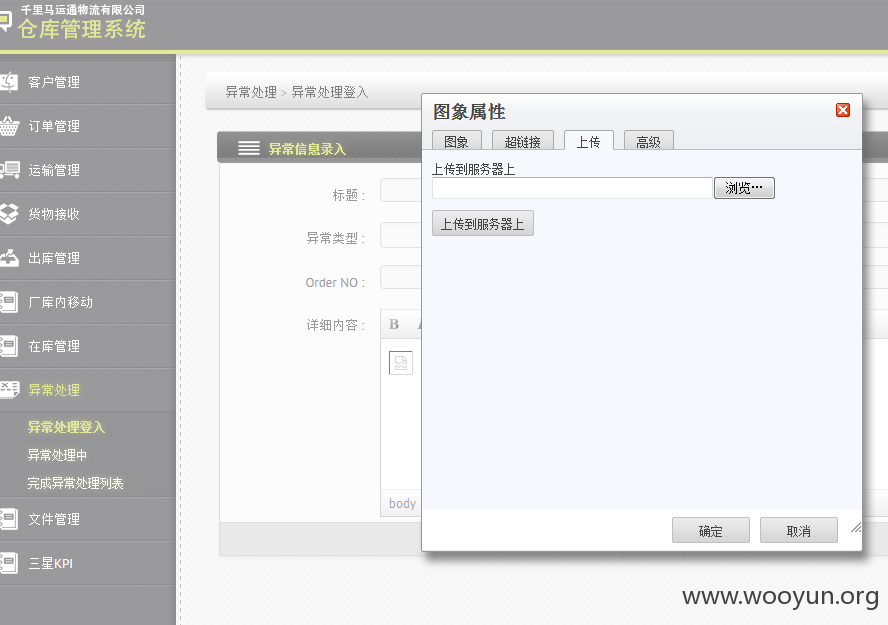
Task: Switch to the 图象 tab
Action: [x=456, y=142]
